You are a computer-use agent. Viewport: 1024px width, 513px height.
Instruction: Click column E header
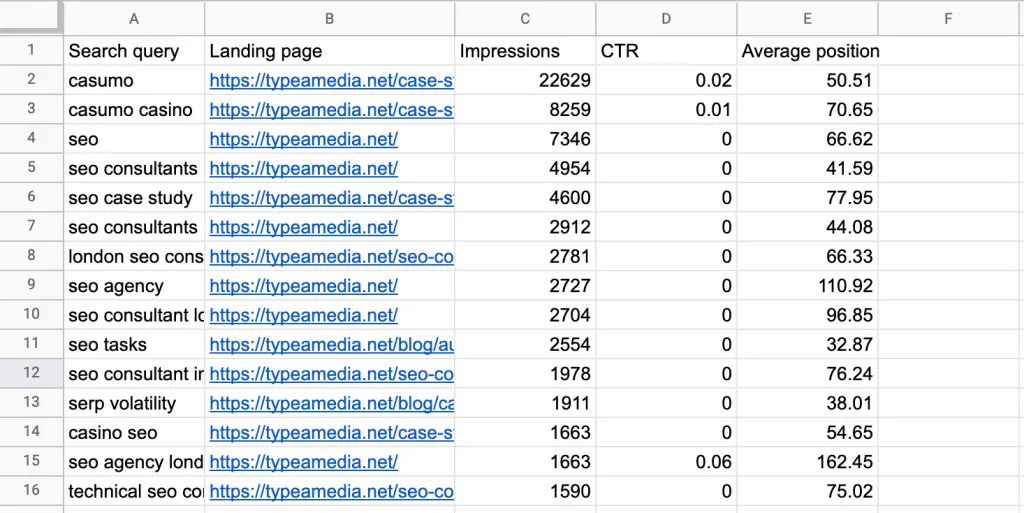808,17
